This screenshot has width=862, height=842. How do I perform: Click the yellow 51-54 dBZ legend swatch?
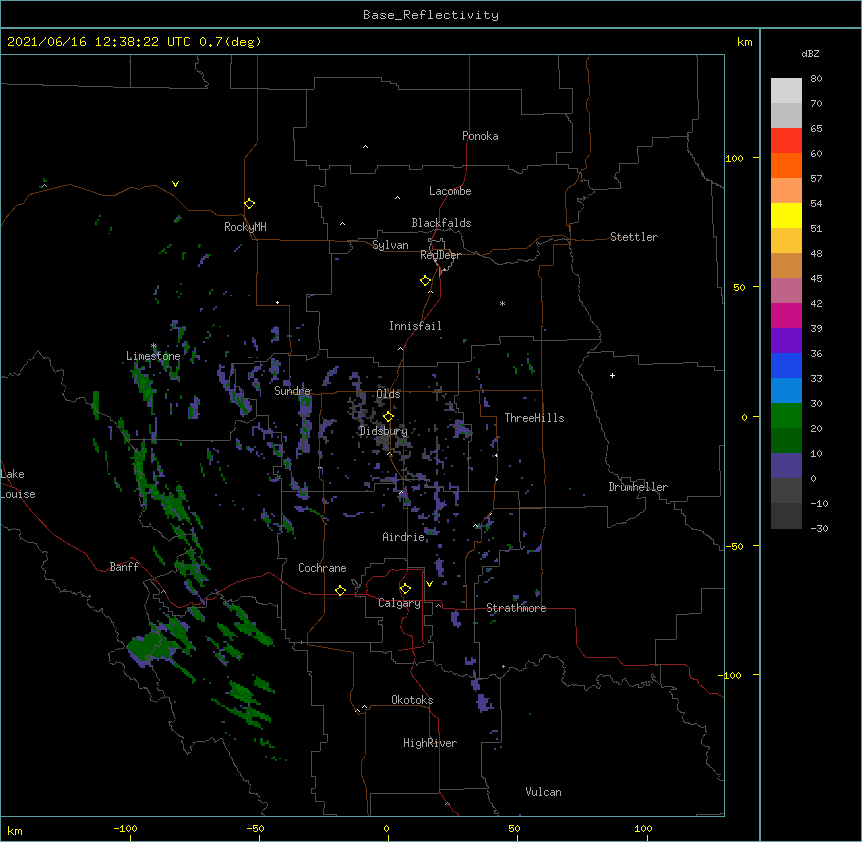click(786, 215)
